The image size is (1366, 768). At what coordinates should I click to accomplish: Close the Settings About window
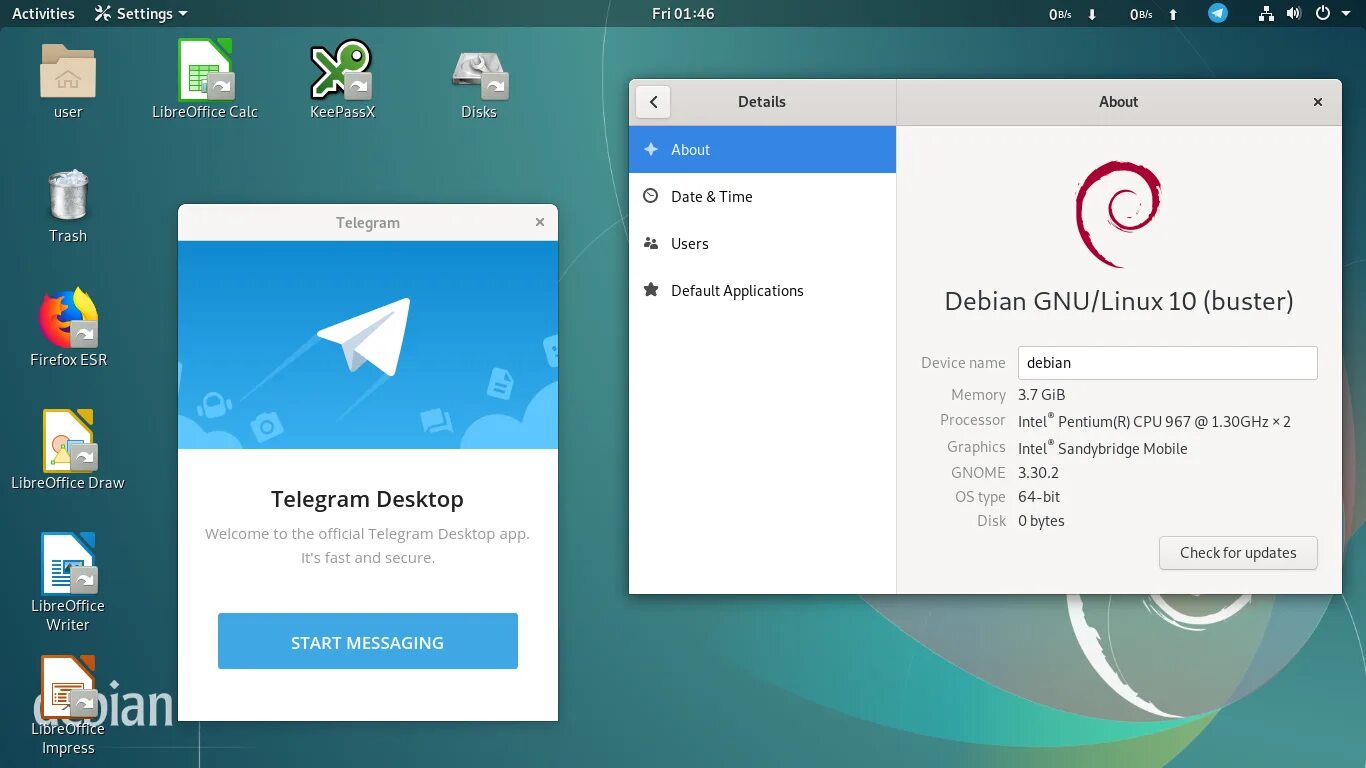1318,102
